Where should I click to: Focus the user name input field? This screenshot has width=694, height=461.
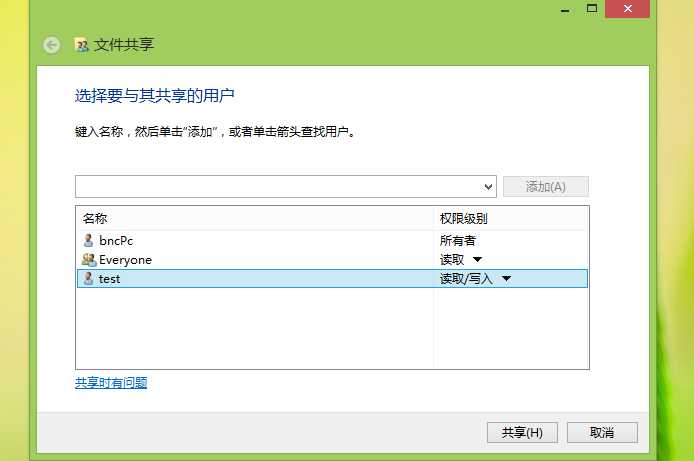[279, 187]
